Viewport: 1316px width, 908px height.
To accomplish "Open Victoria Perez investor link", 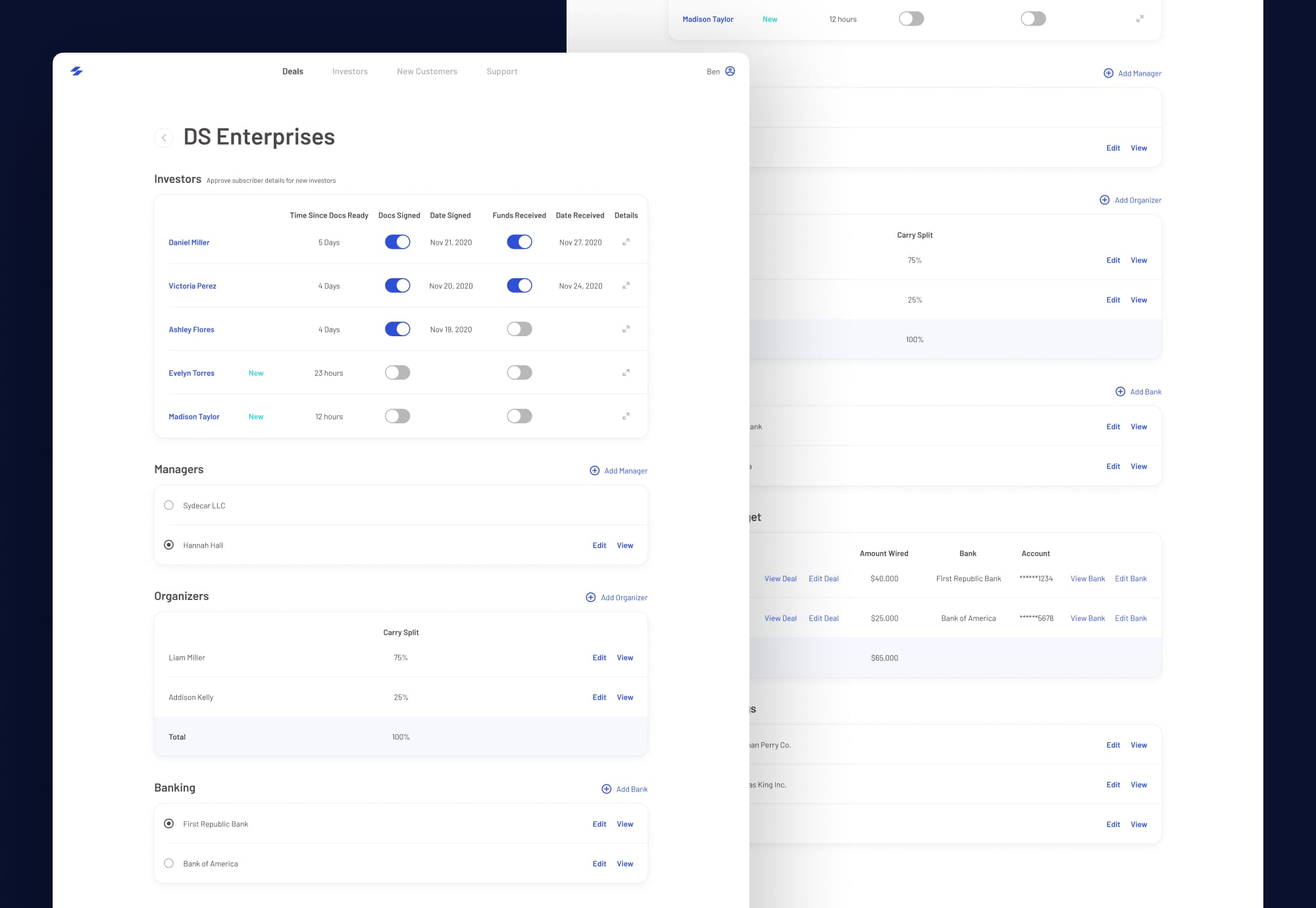I will [x=192, y=286].
